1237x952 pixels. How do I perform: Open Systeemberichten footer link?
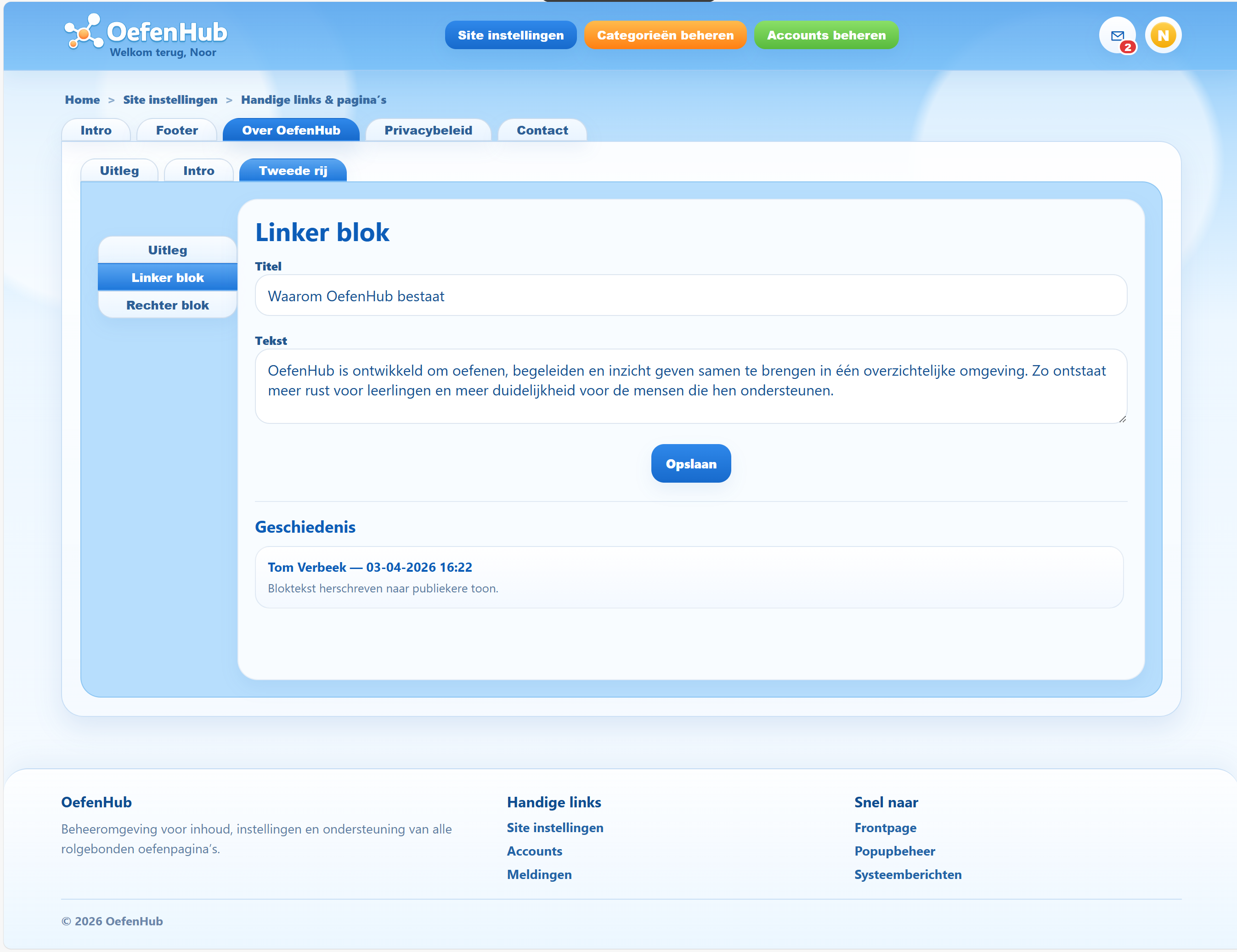(908, 874)
